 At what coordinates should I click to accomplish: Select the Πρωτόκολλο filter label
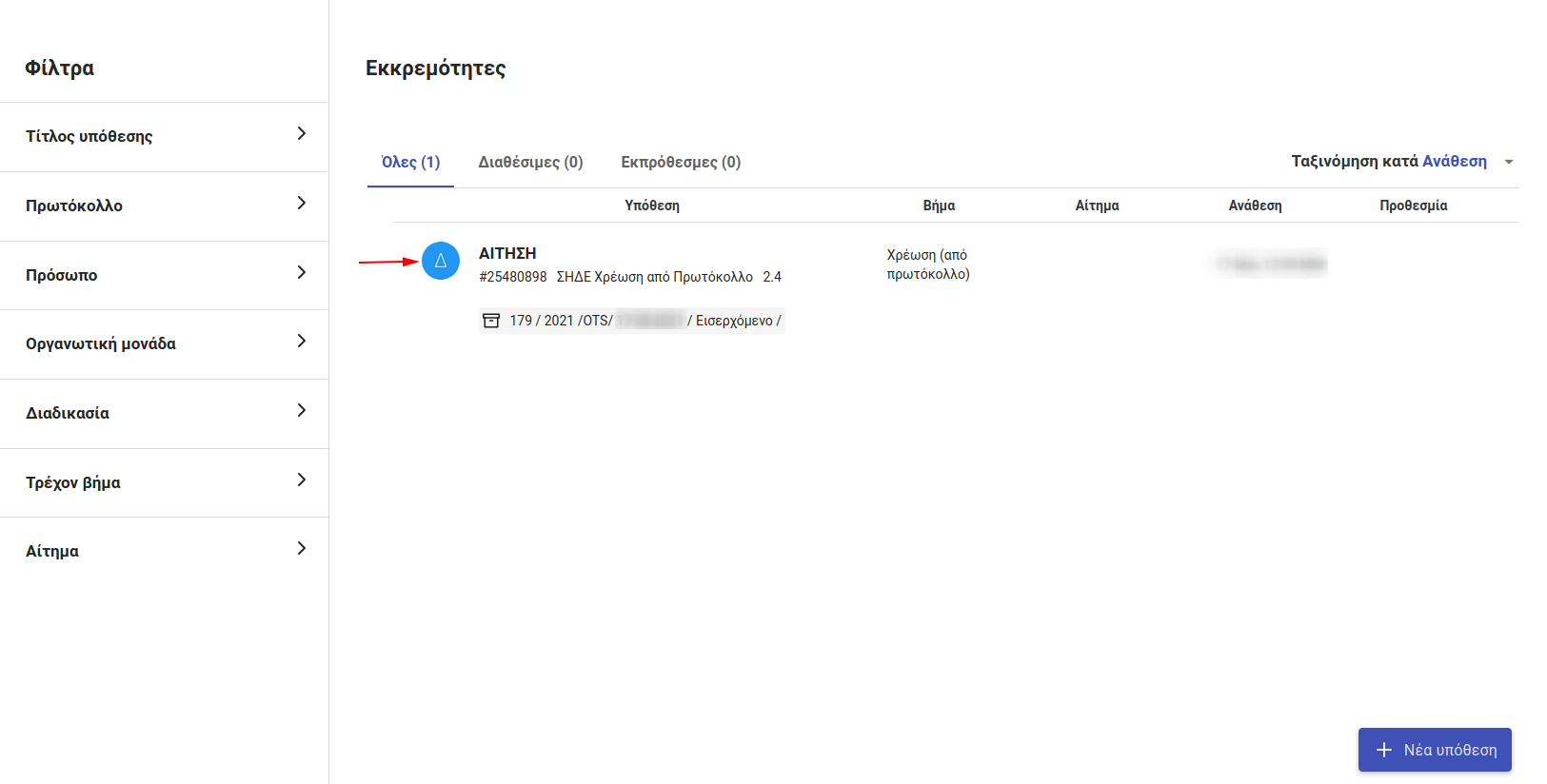click(74, 206)
